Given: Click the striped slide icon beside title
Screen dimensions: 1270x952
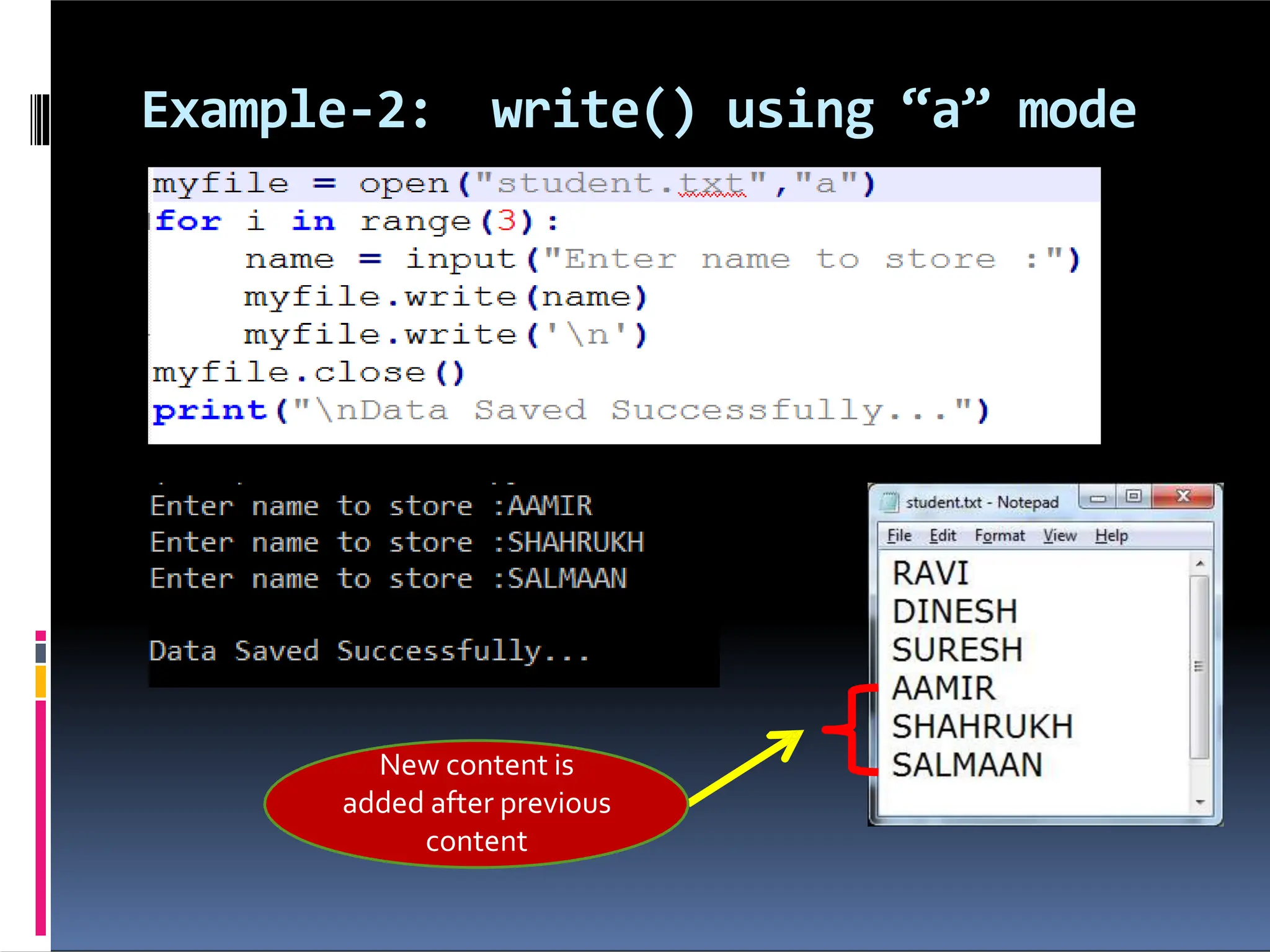Looking at the screenshot, I should [40, 119].
